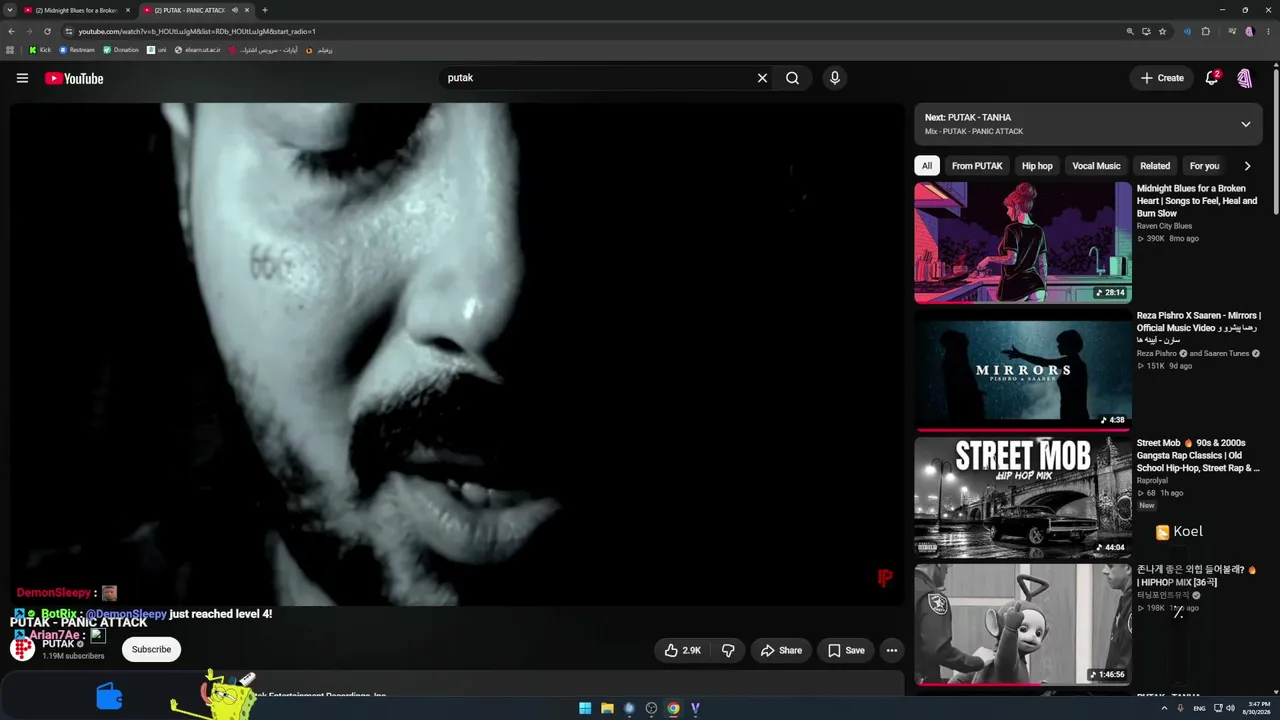Close the Midnight Blues browser tab

tap(128, 10)
